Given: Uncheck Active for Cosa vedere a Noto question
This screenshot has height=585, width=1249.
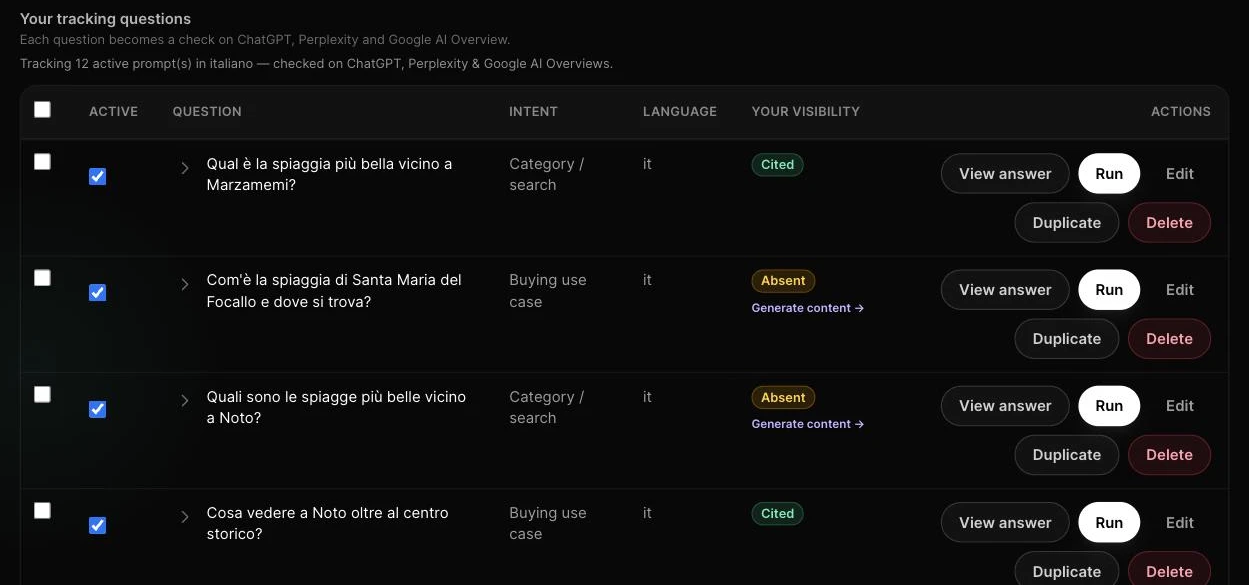Looking at the screenshot, I should click(x=97, y=526).
